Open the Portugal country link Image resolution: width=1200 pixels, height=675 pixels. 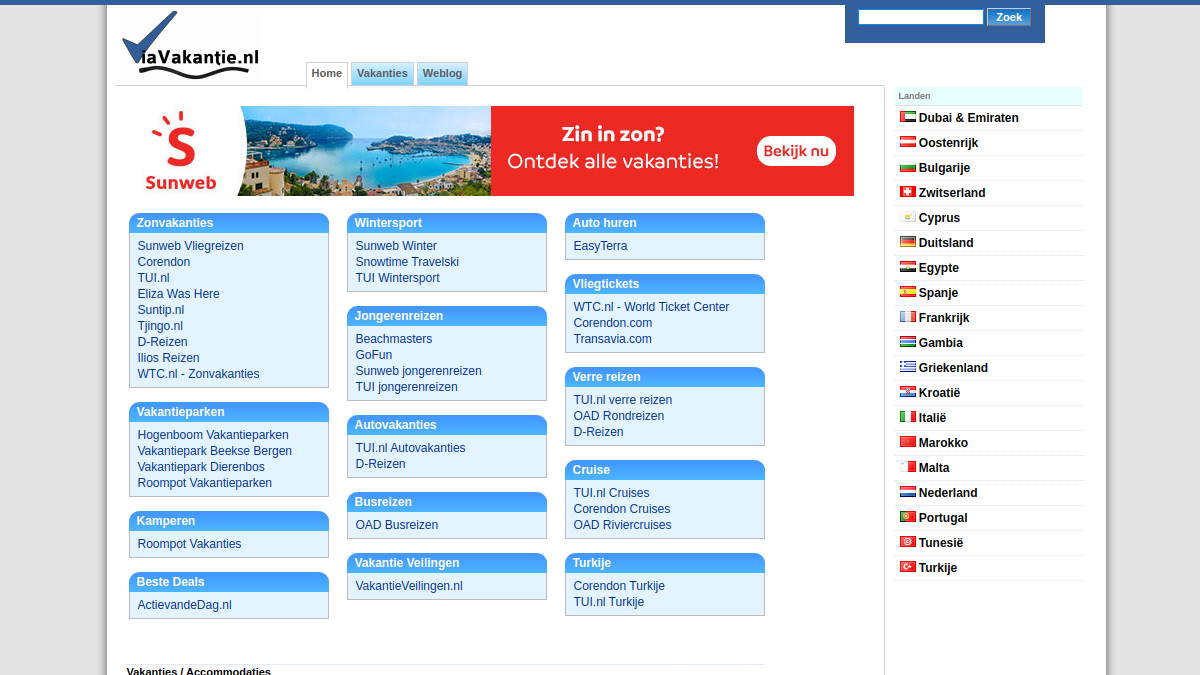943,518
